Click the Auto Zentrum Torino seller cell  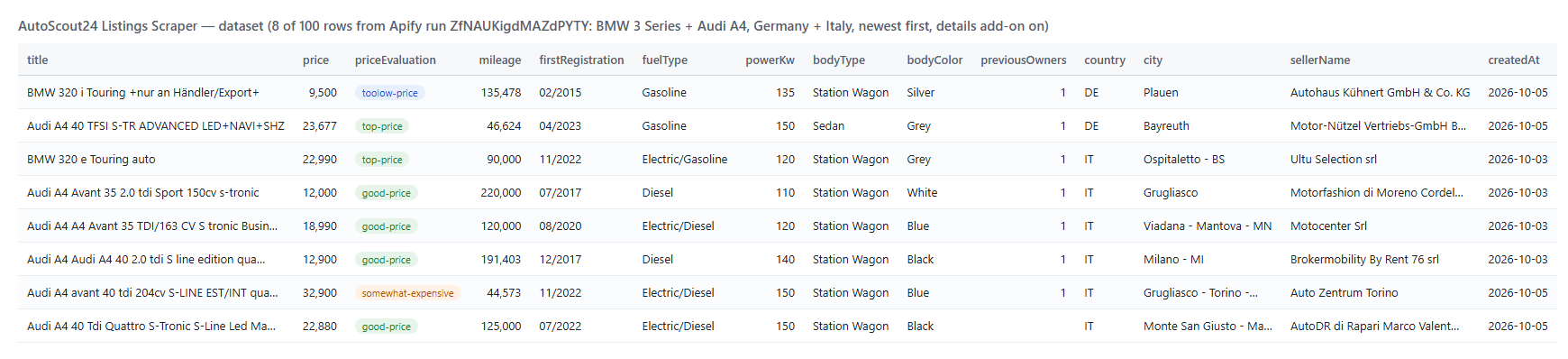(1345, 293)
